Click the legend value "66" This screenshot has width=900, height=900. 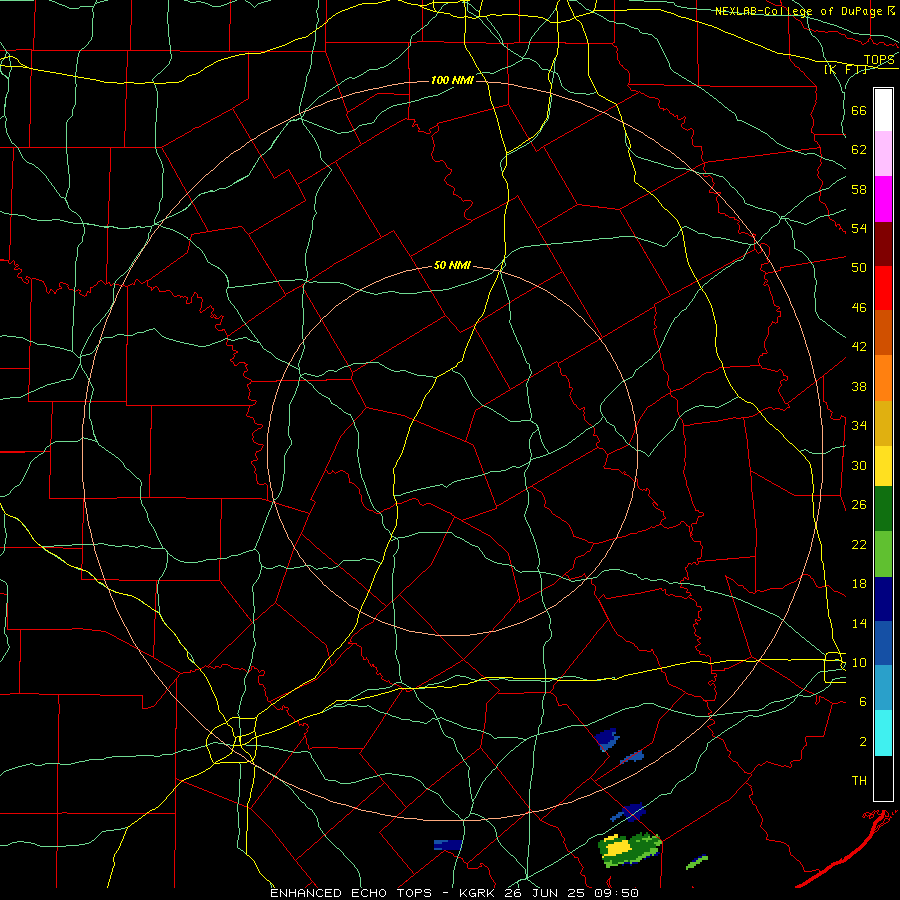point(859,110)
